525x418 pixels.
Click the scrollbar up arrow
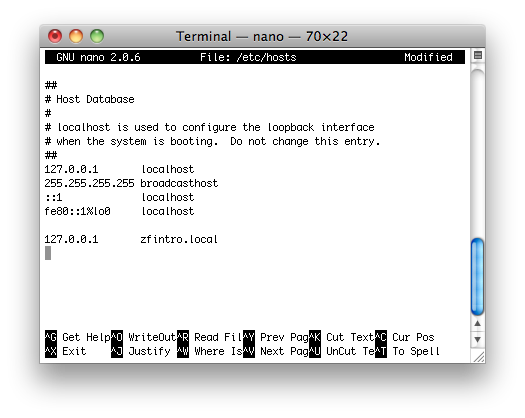pos(477,324)
